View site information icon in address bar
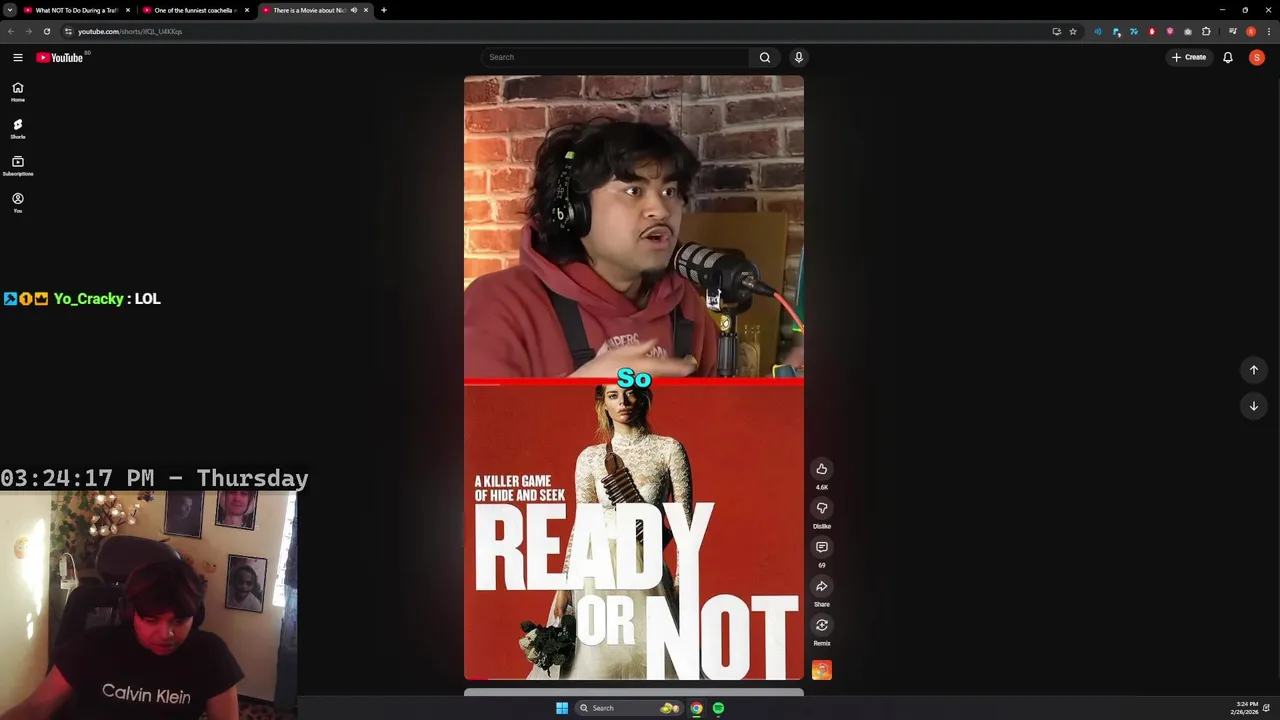 [x=68, y=31]
